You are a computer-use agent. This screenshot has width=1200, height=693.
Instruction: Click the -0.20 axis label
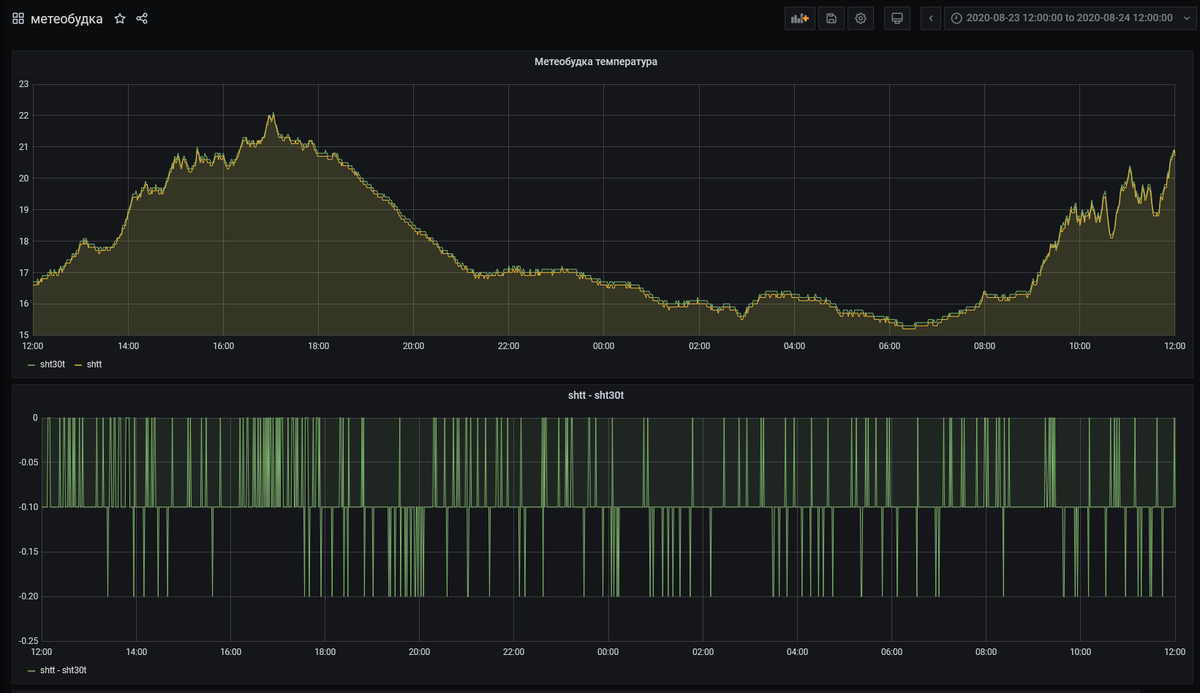pyautogui.click(x=26, y=597)
